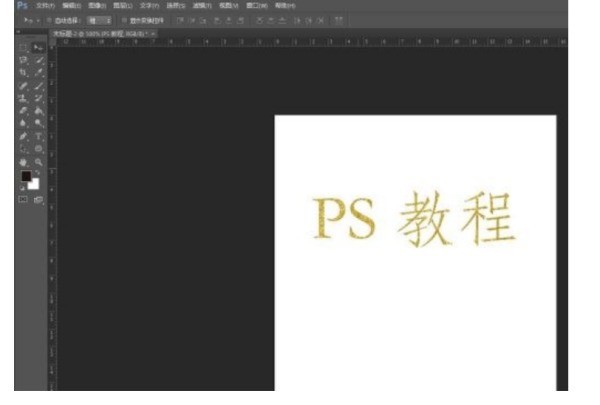The image size is (600, 405).
Task: Select the Hand tool
Action: [24, 161]
